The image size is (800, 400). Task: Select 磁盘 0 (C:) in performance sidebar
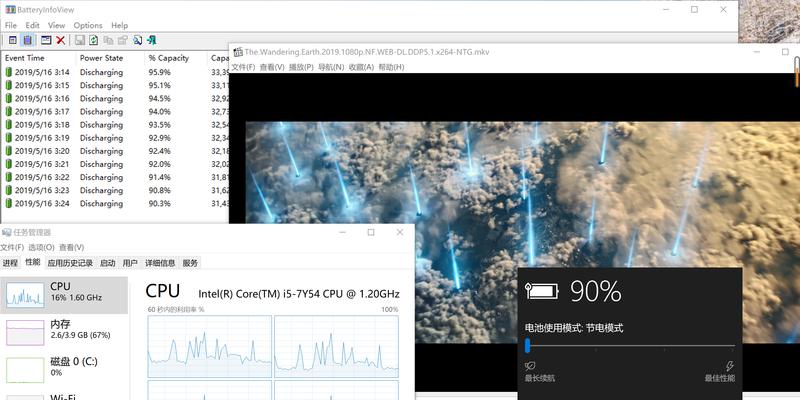click(x=64, y=370)
